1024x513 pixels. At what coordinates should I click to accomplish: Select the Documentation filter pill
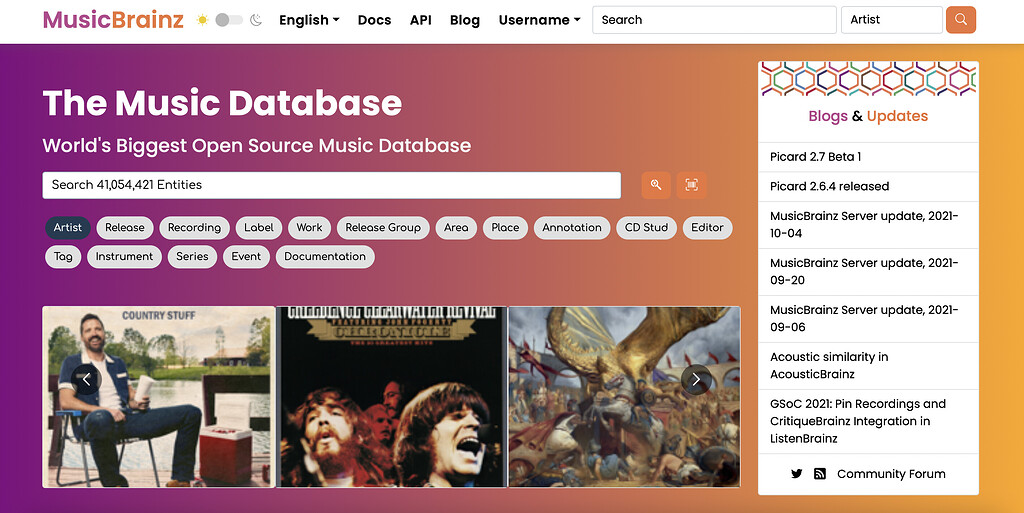point(325,256)
